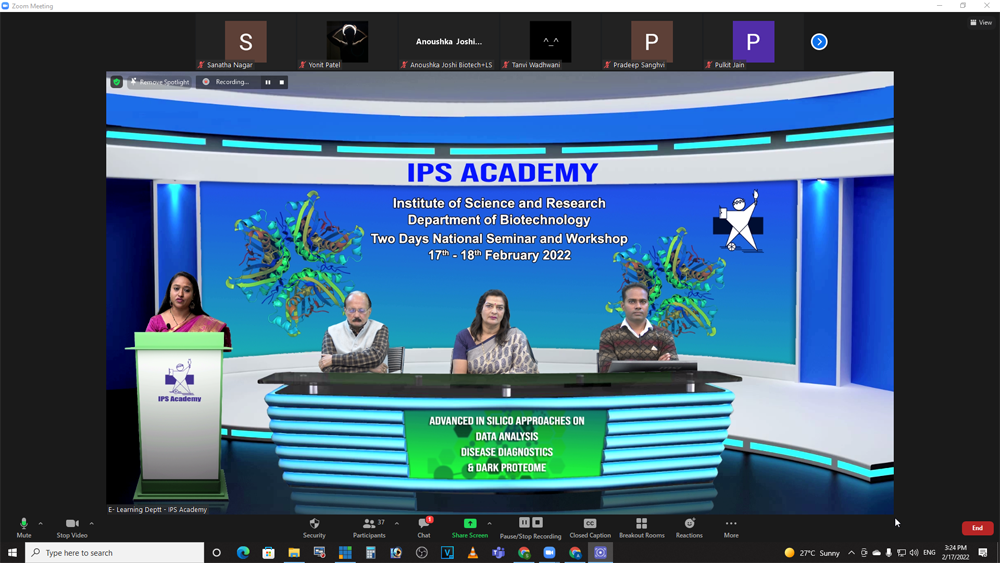The width and height of the screenshot is (1000, 563).
Task: Stop recording from the bottom toolbar
Action: click(538, 522)
